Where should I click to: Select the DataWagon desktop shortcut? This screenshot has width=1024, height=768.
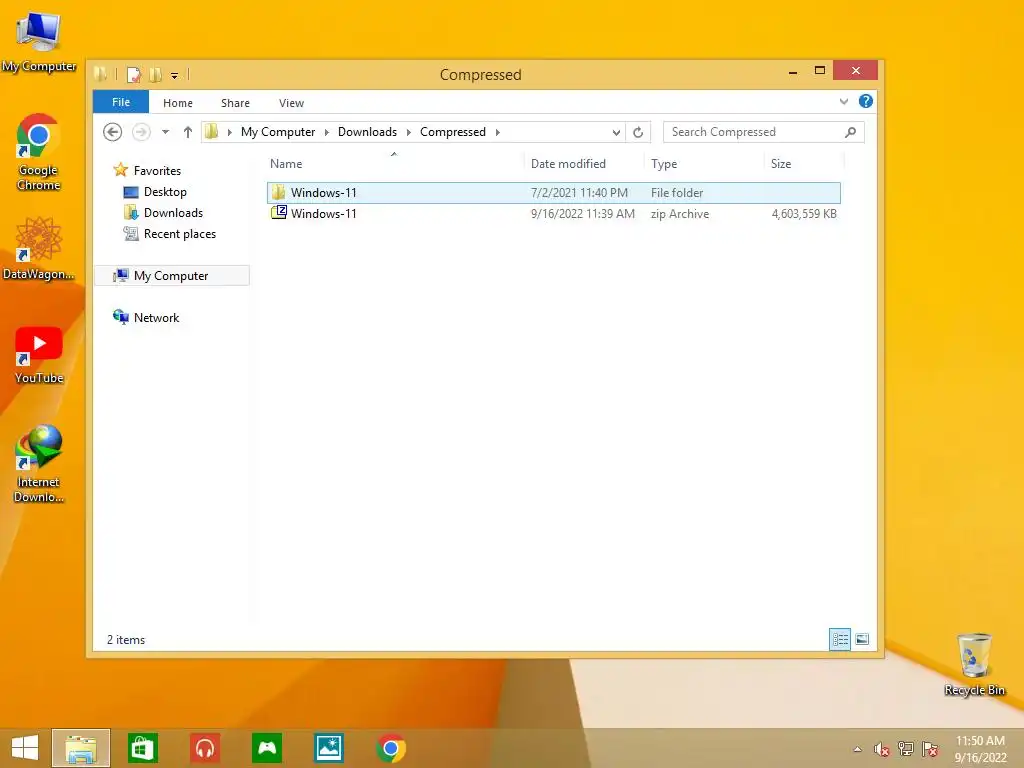click(39, 249)
